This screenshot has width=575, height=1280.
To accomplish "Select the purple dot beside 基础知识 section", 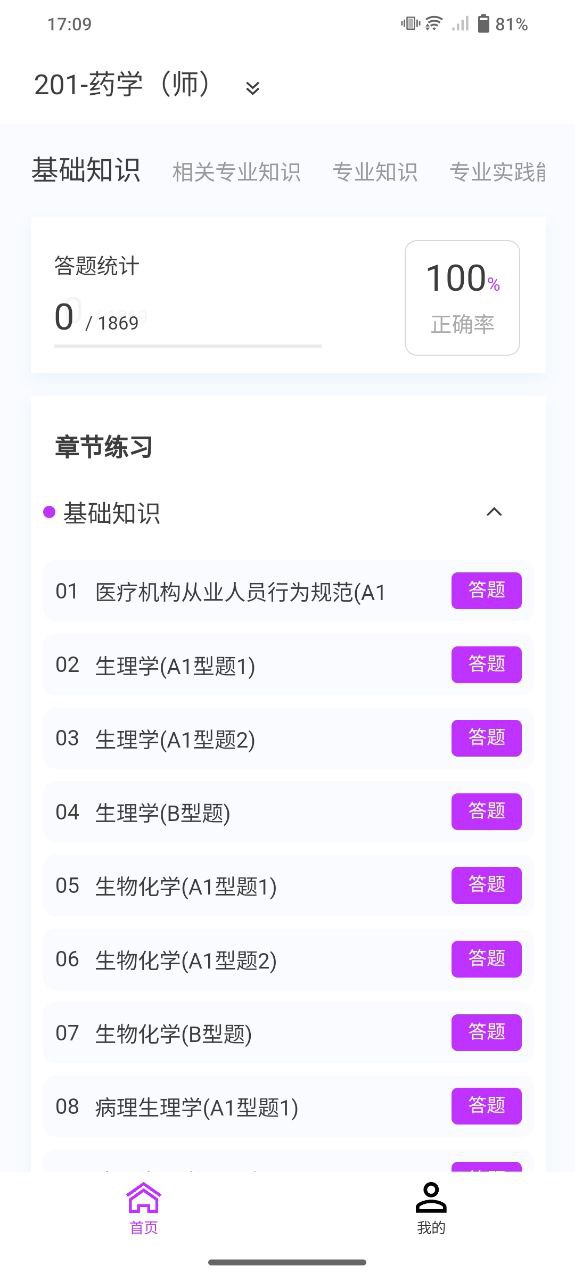I will [49, 513].
